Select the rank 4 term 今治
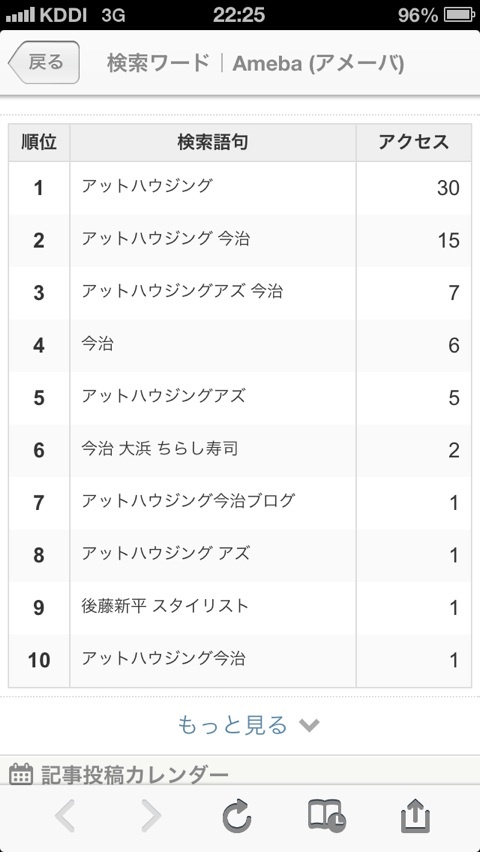The height and width of the screenshot is (852, 480). (x=97, y=344)
